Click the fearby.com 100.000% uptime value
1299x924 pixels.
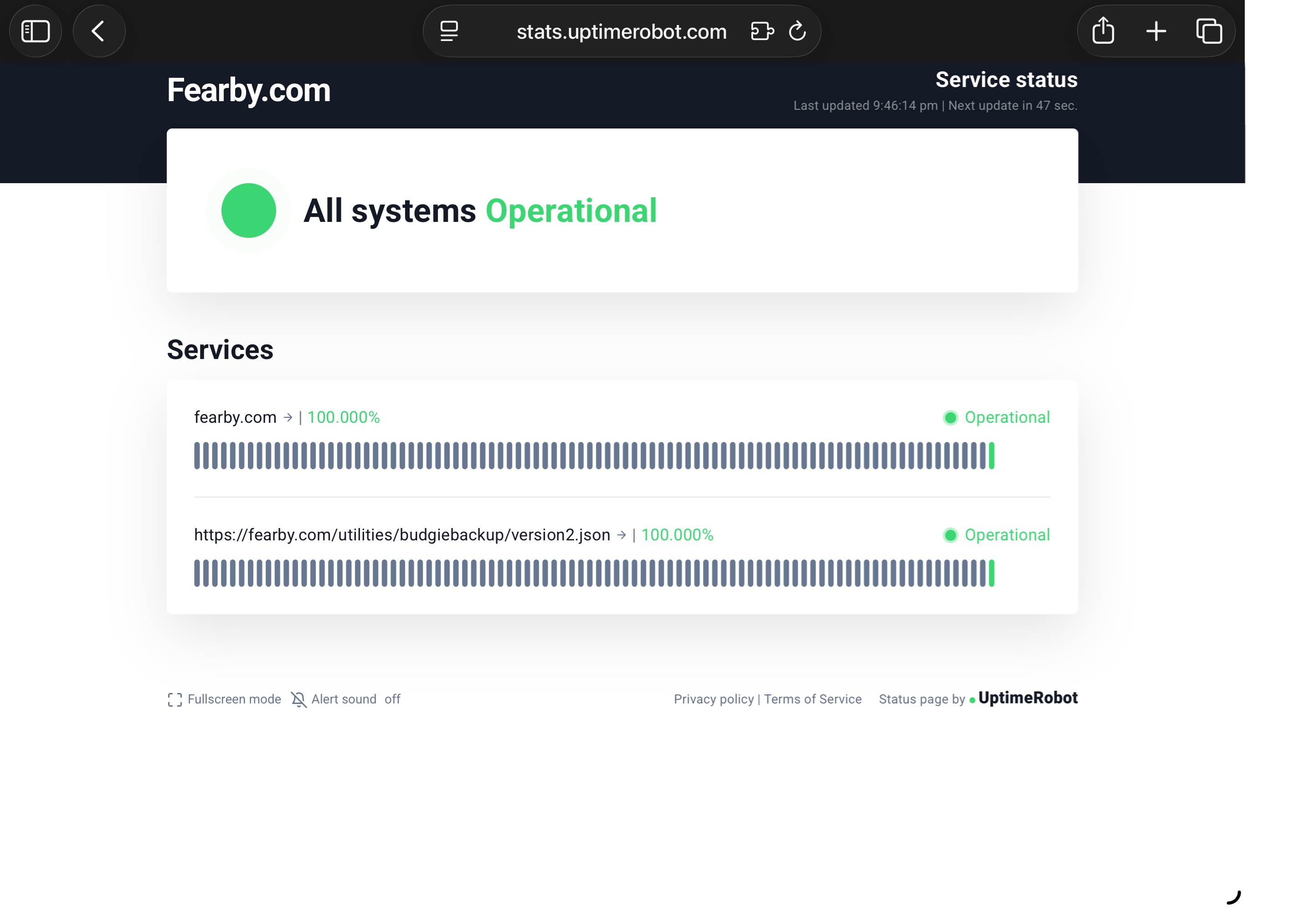[343, 418]
